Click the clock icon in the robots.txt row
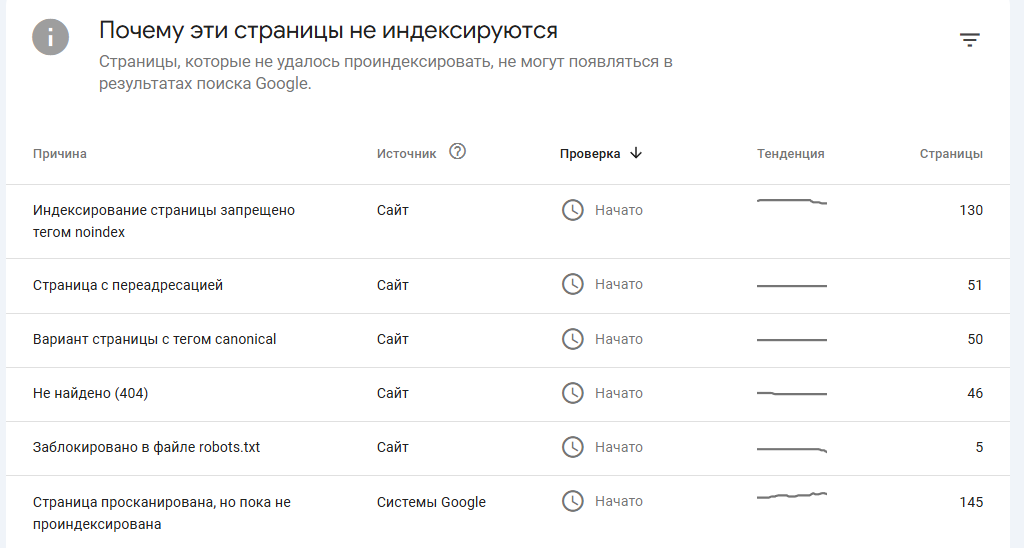 coord(572,447)
